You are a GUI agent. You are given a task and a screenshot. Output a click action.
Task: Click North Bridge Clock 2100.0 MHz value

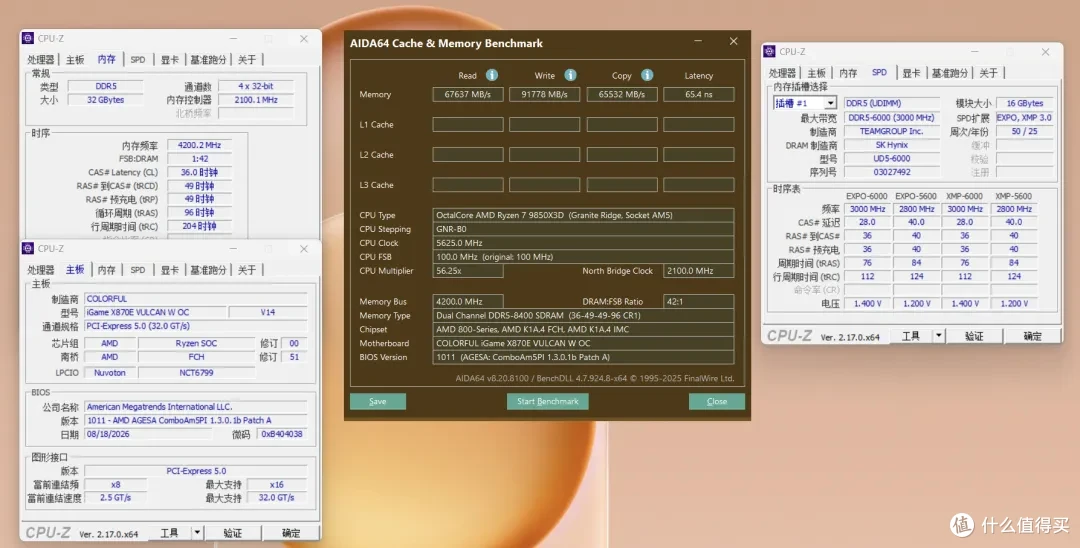point(698,271)
